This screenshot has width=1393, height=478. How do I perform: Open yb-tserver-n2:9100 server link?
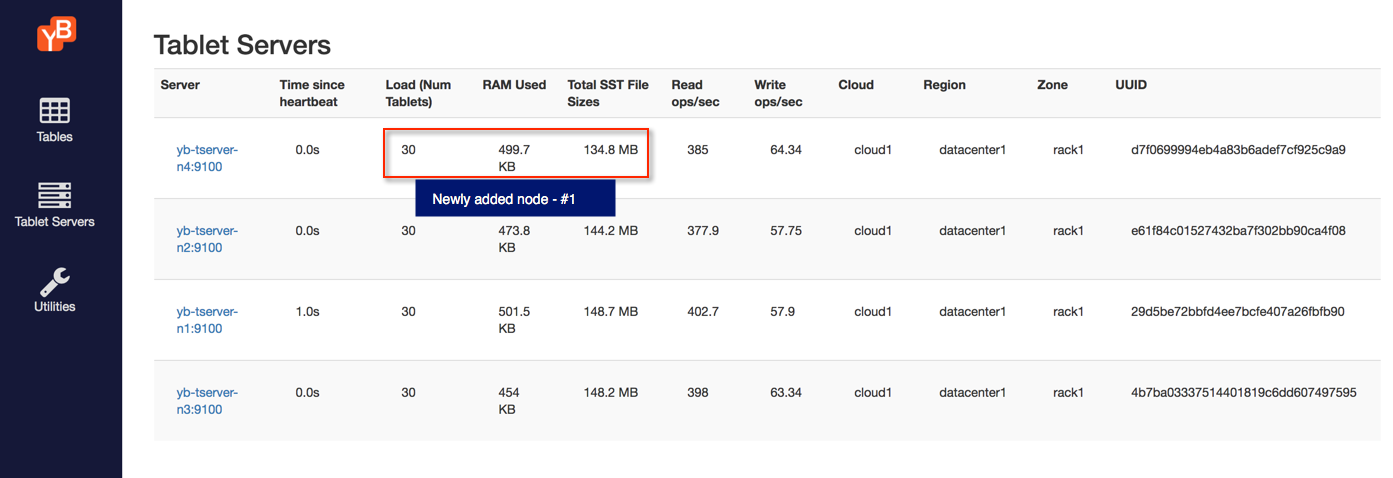point(207,240)
